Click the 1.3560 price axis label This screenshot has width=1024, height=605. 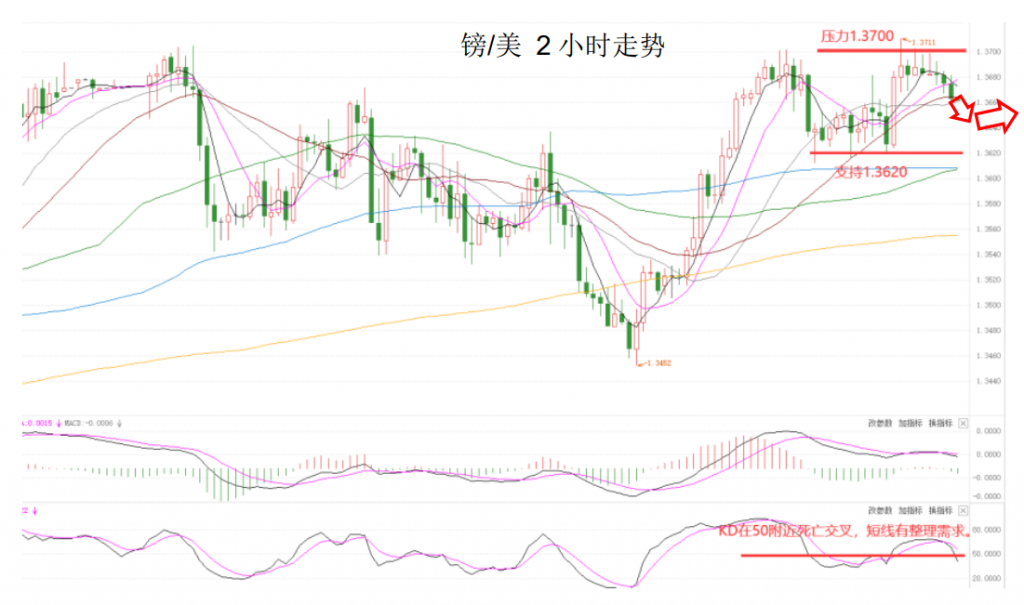(x=987, y=229)
